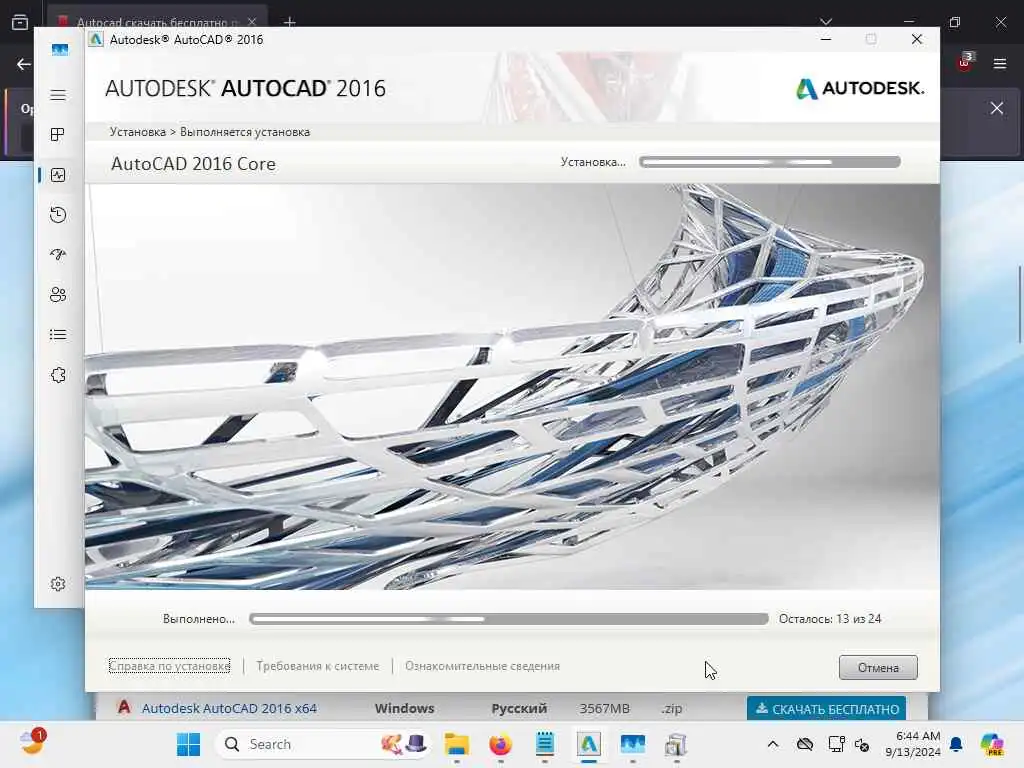The height and width of the screenshot is (768, 1024).
Task: Click the overall 'Выполнено' progress bar
Action: tap(509, 619)
